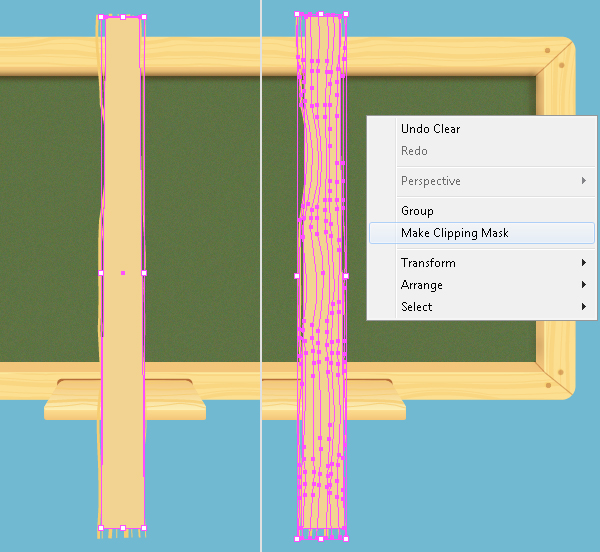This screenshot has width=600, height=552.
Task: Expand the Perspective submenu arrow
Action: (x=584, y=181)
